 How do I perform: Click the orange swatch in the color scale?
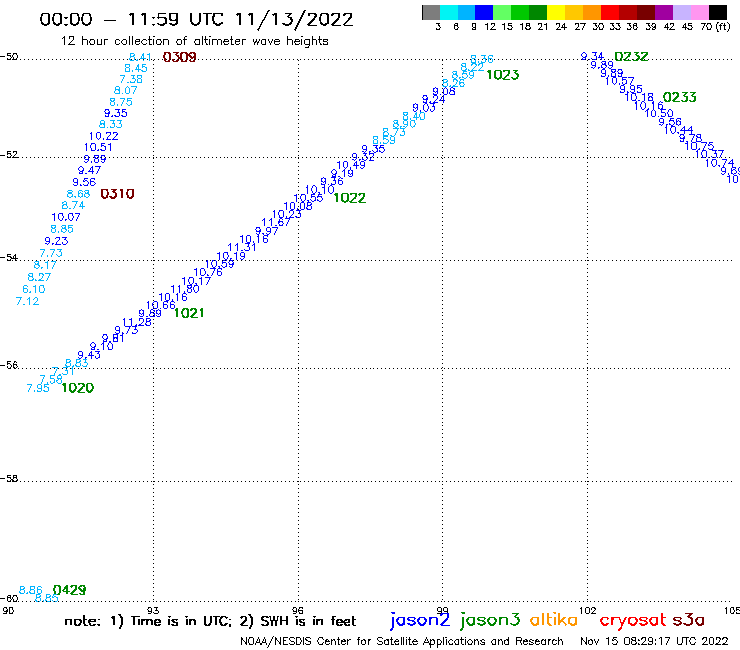(592, 12)
